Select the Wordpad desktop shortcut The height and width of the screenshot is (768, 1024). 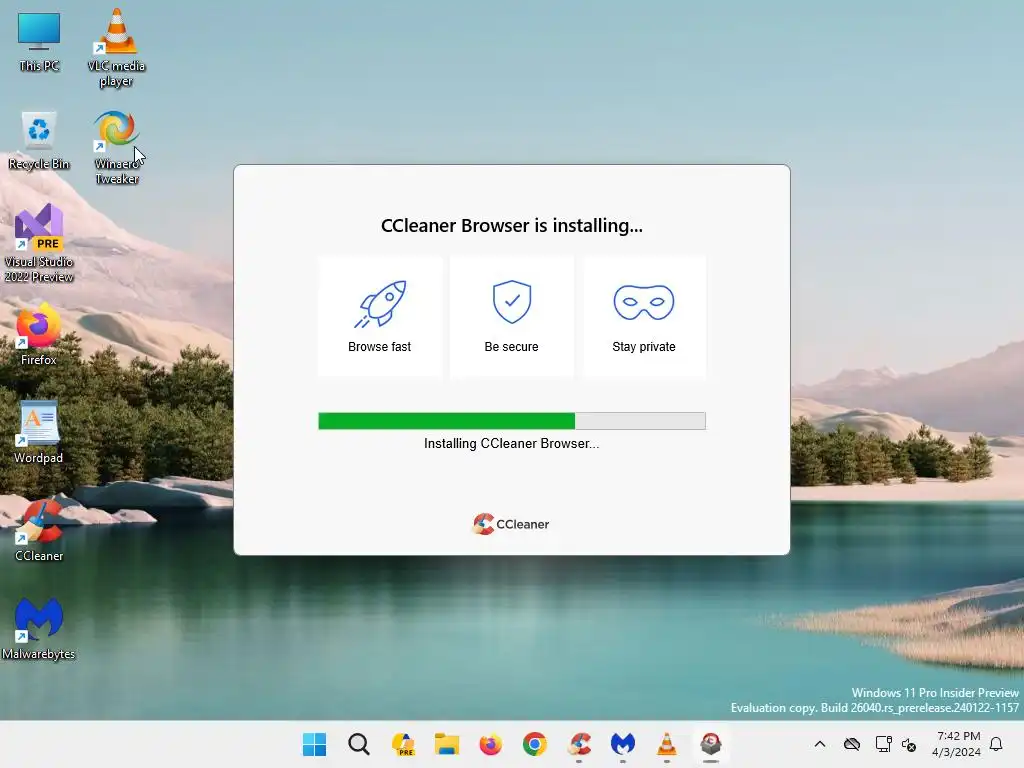point(39,432)
